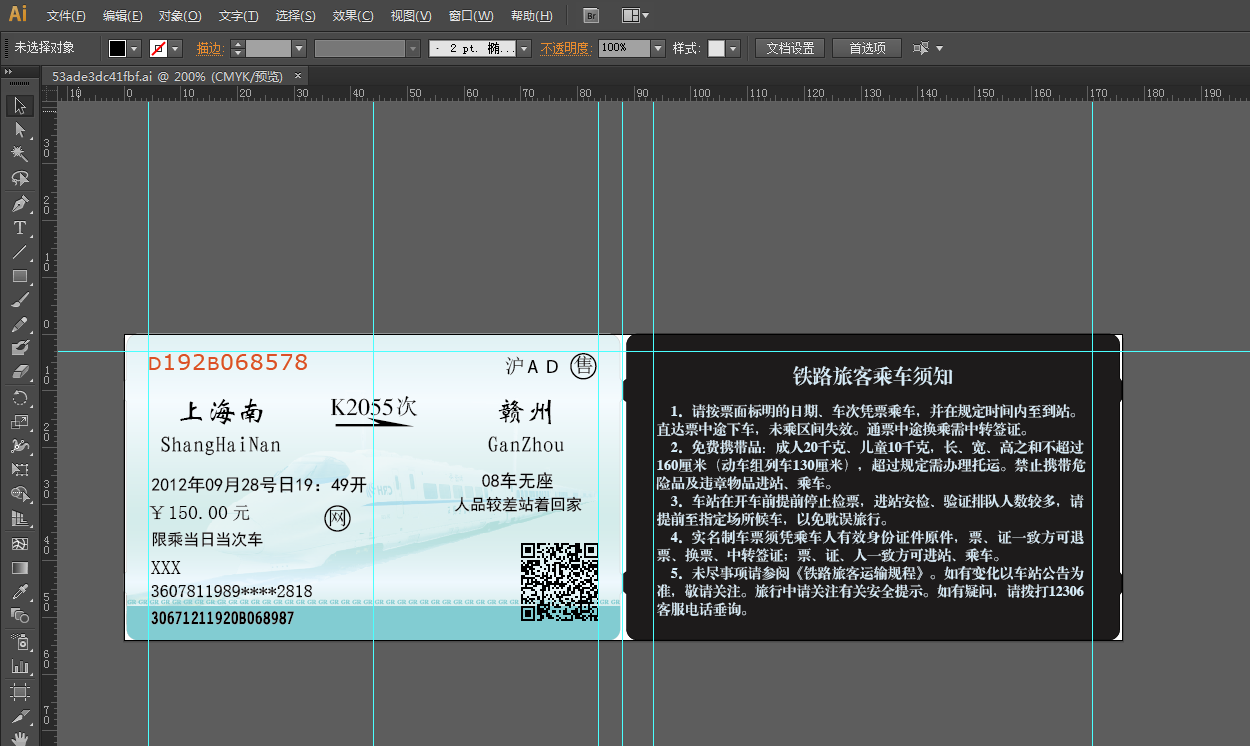Click the QR code on the ticket

(559, 581)
